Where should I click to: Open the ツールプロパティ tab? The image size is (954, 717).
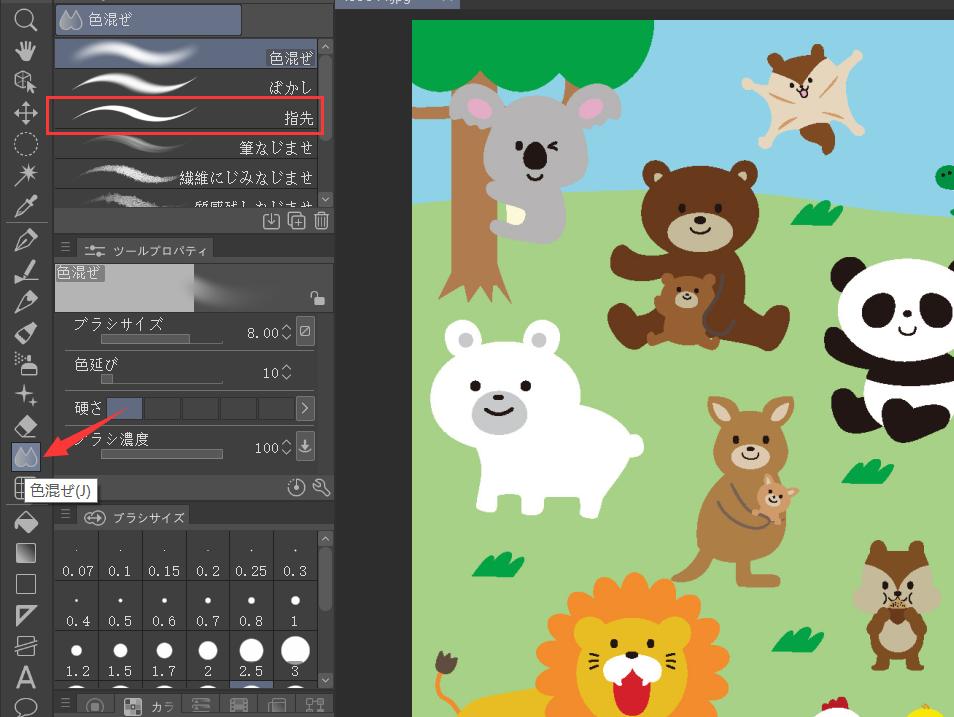tap(145, 250)
